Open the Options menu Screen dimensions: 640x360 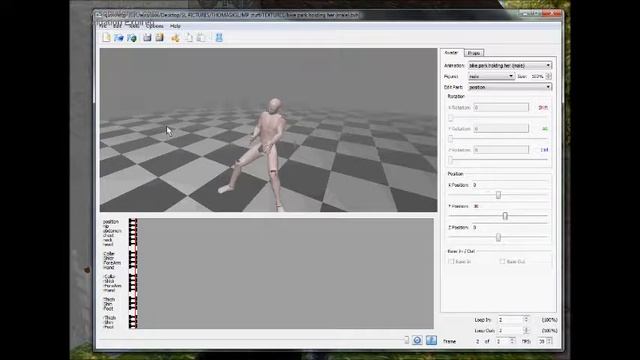pos(155,26)
